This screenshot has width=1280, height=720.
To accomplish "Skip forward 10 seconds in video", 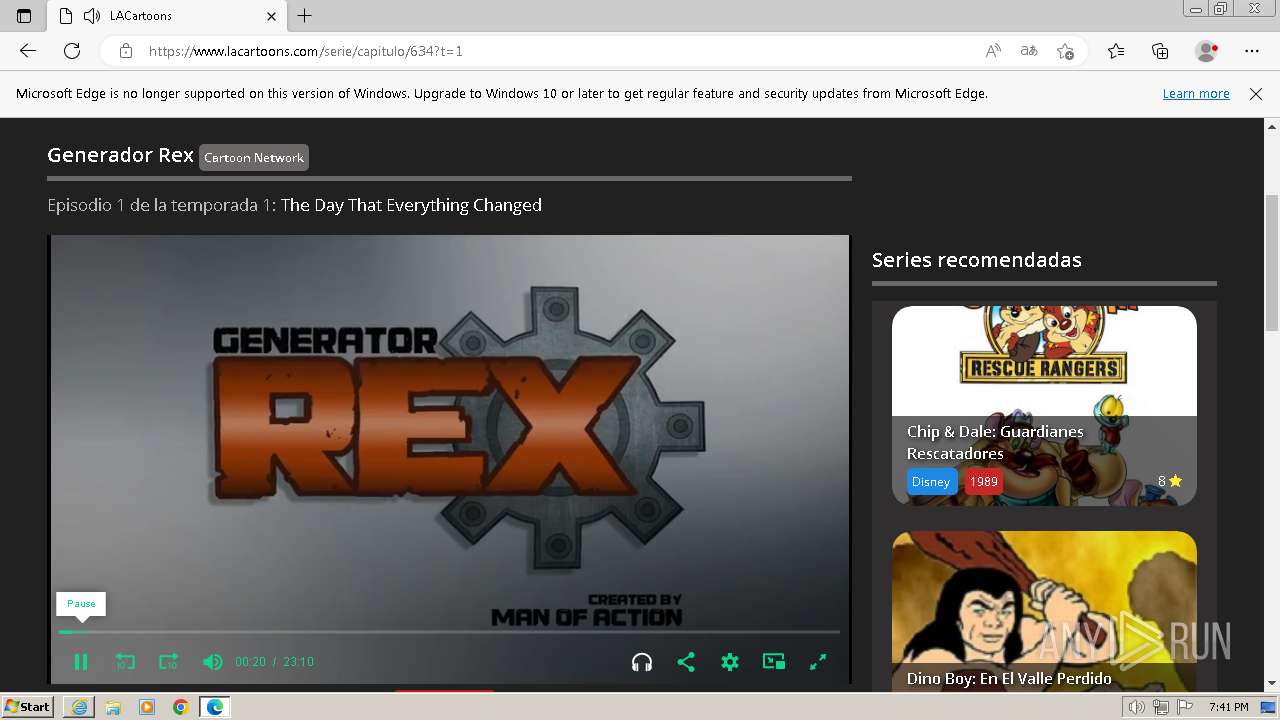I will coord(168,662).
